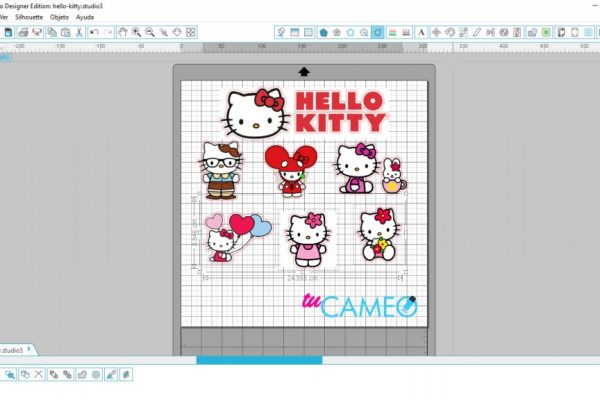Click the Send to Back icon

[67, 374]
